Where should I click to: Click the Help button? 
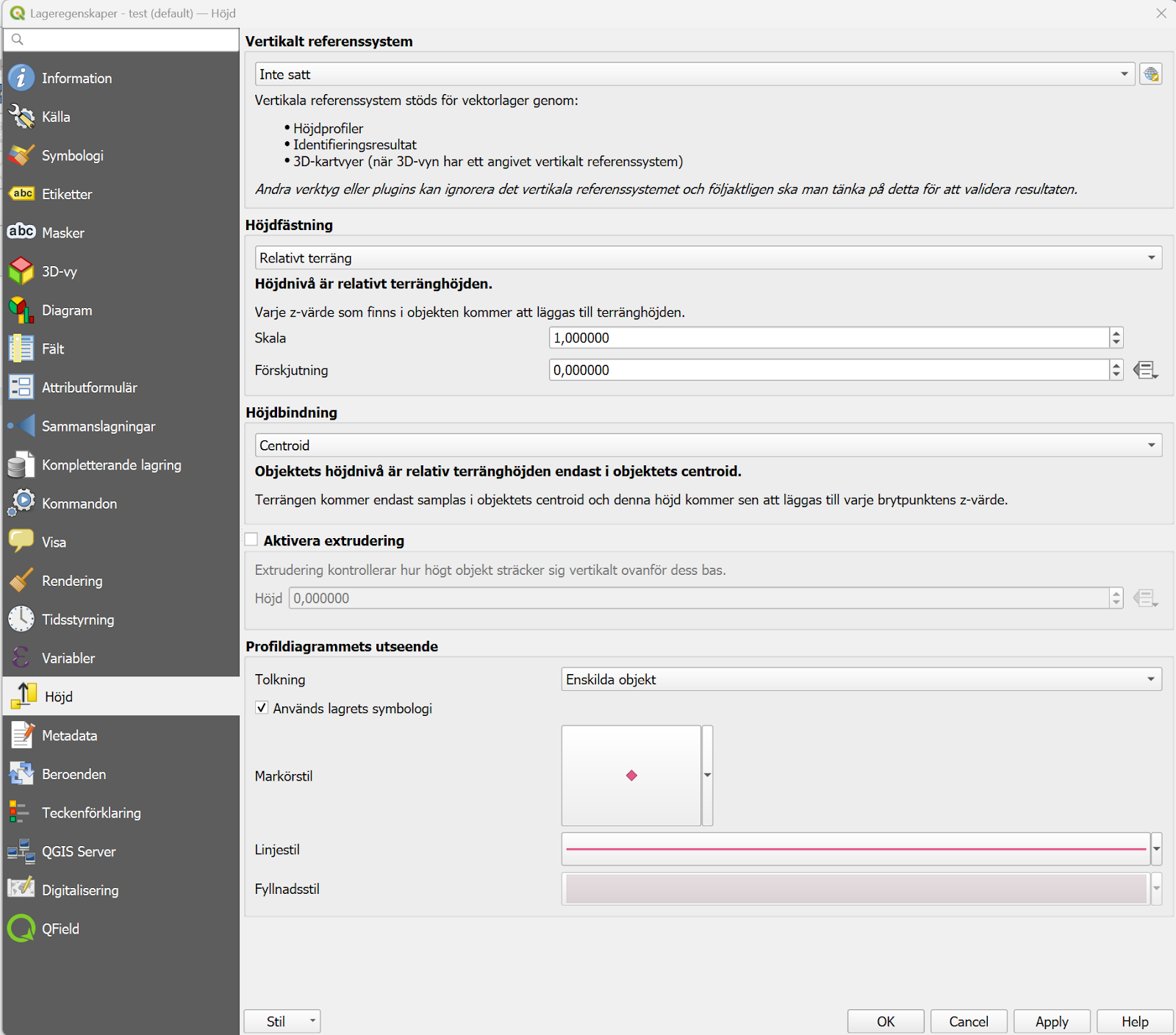tap(1135, 1021)
